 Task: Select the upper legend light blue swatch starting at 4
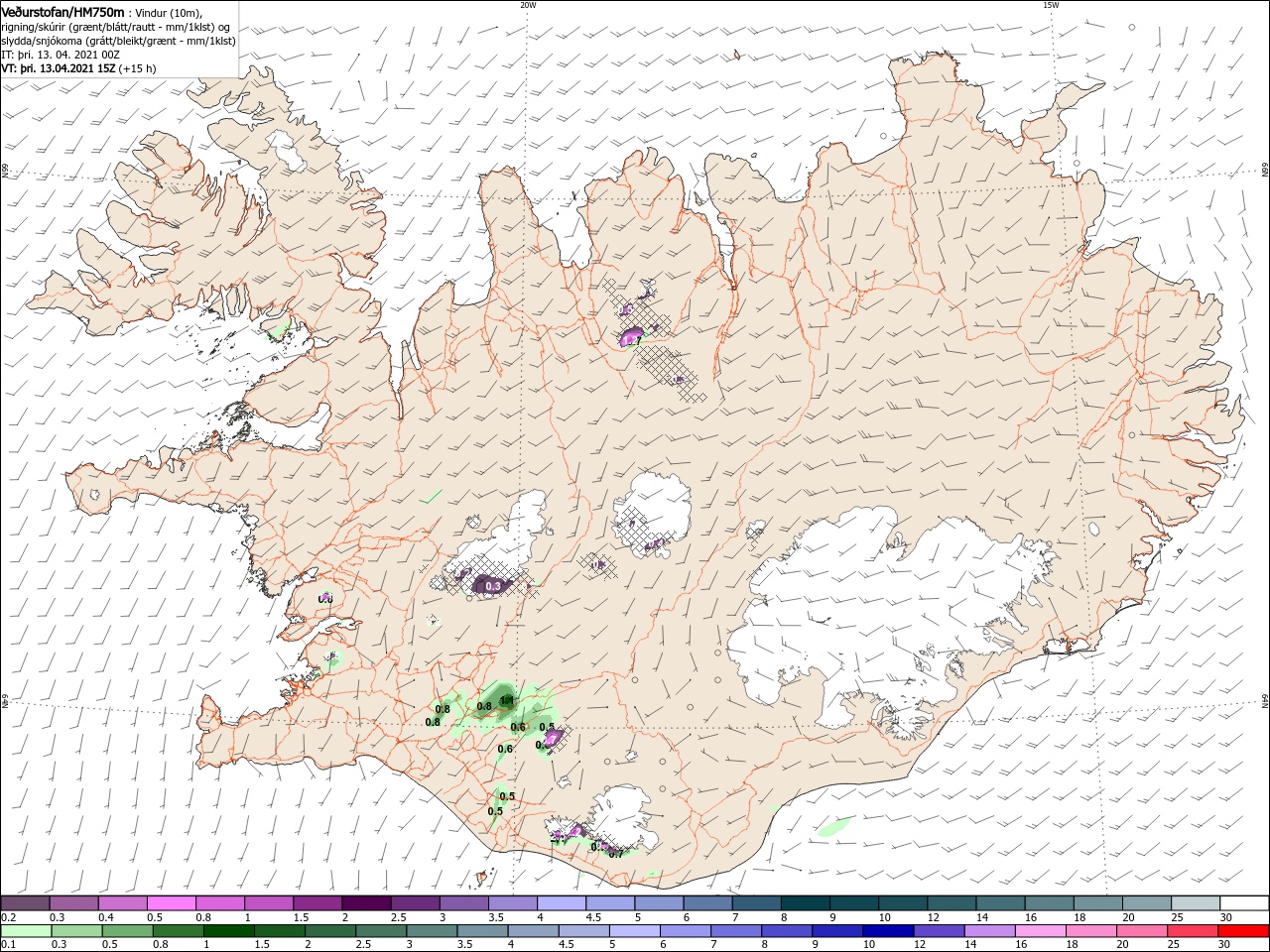pyautogui.click(x=560, y=903)
